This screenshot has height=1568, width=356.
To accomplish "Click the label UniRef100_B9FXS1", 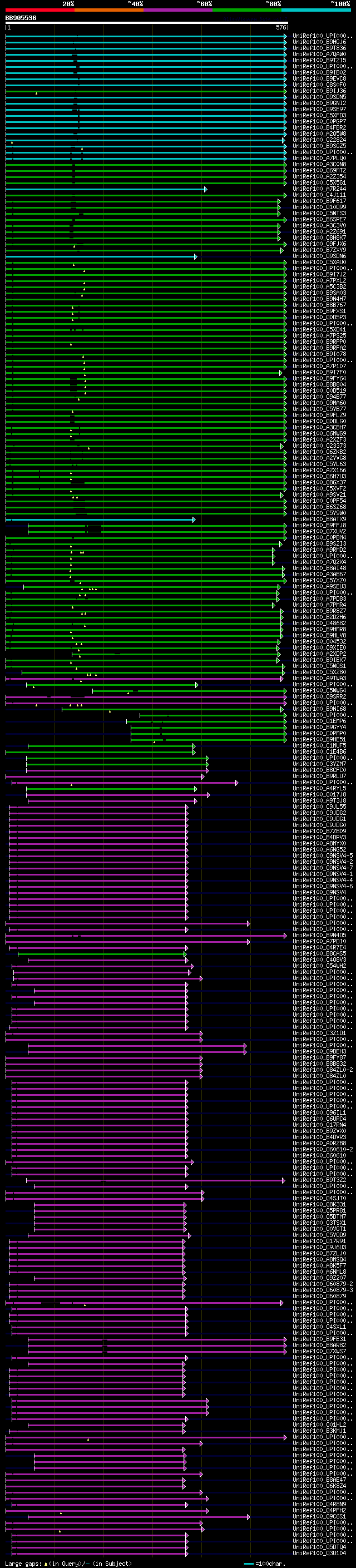I will [x=319, y=311].
